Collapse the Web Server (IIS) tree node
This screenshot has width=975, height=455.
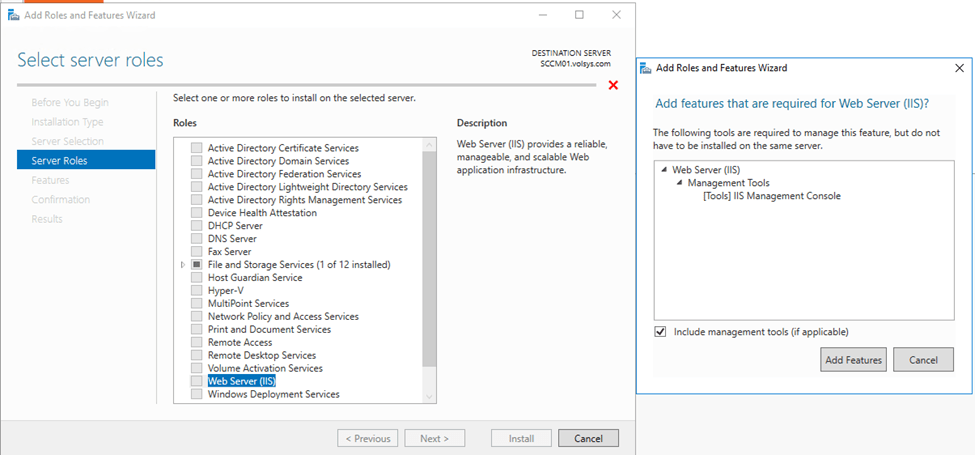pos(664,170)
